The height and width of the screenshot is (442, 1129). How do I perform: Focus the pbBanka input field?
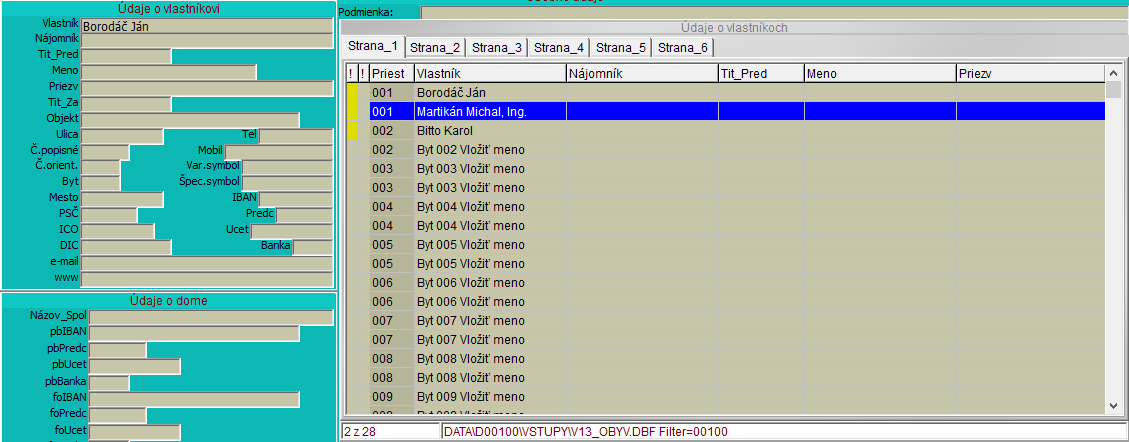coord(109,382)
